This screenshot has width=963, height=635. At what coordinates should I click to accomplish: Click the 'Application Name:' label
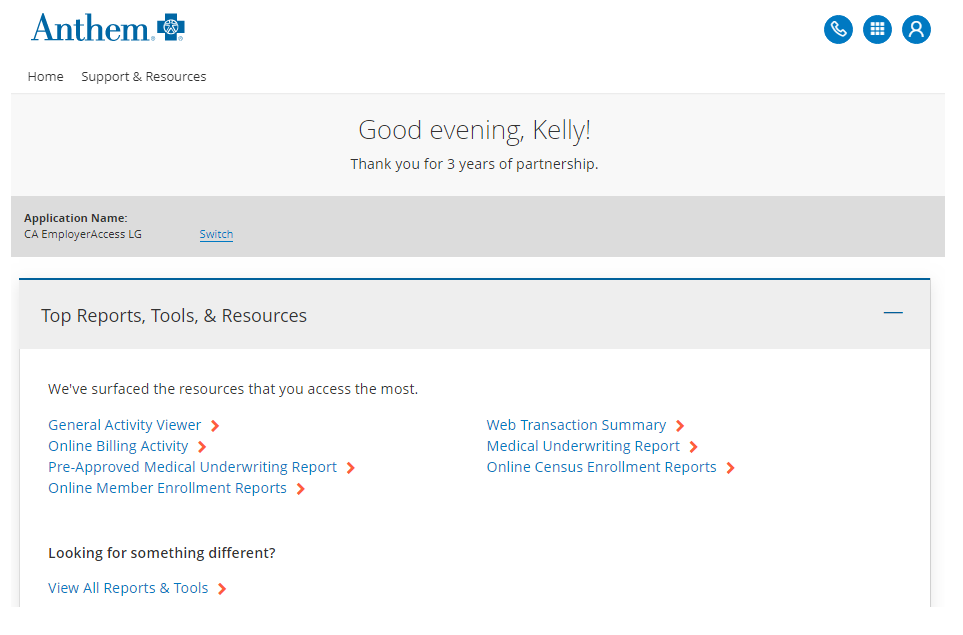point(76,218)
